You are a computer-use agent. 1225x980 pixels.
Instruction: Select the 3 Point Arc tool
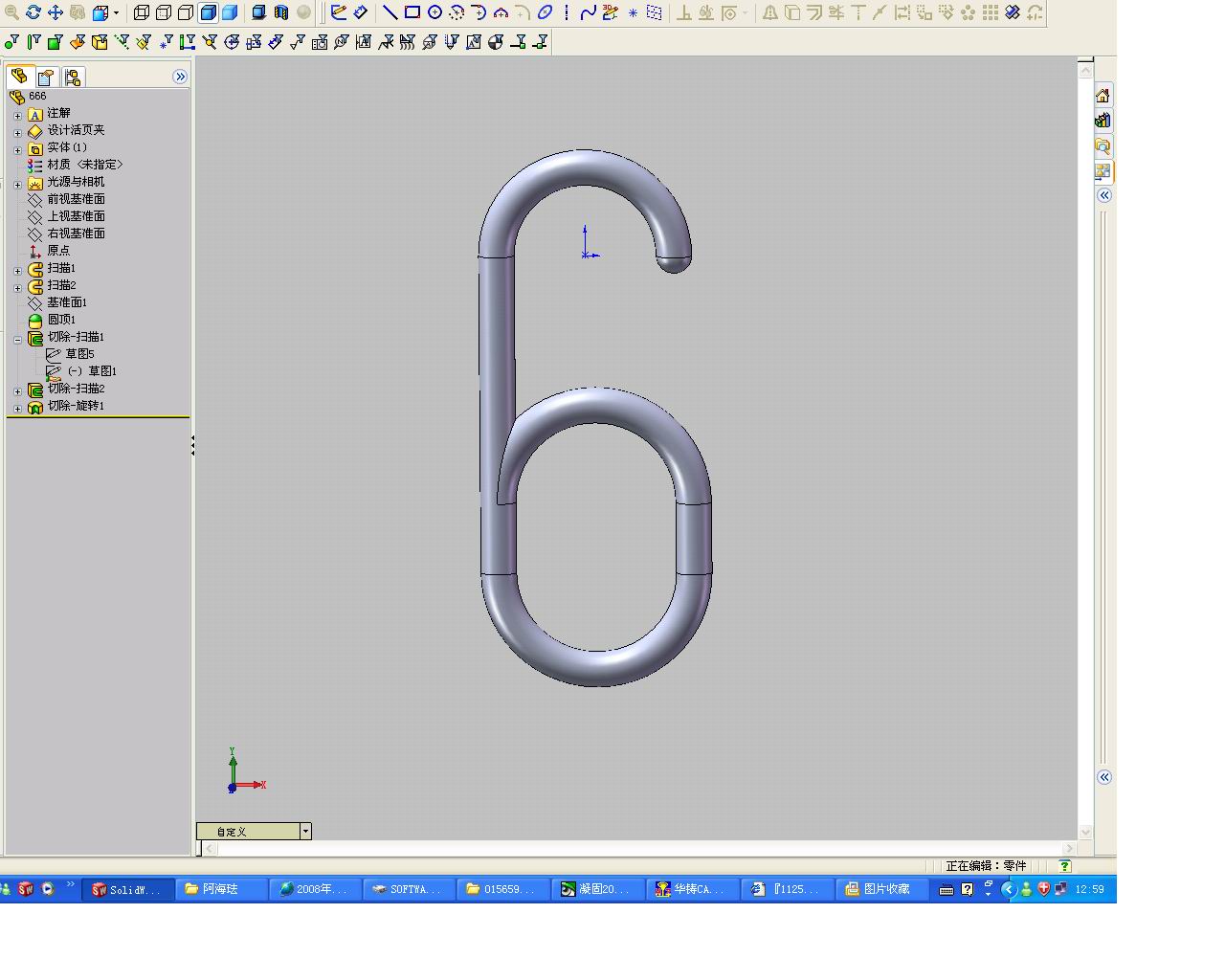coord(501,12)
